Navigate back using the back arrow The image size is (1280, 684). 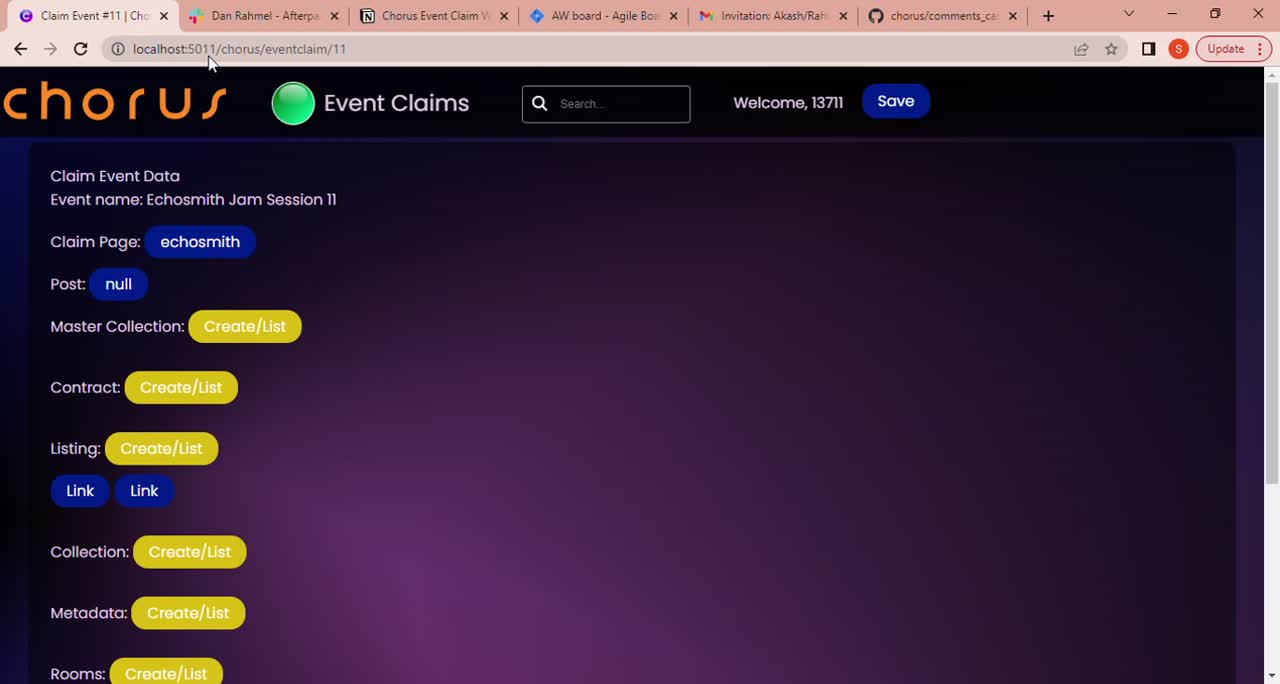coord(21,48)
